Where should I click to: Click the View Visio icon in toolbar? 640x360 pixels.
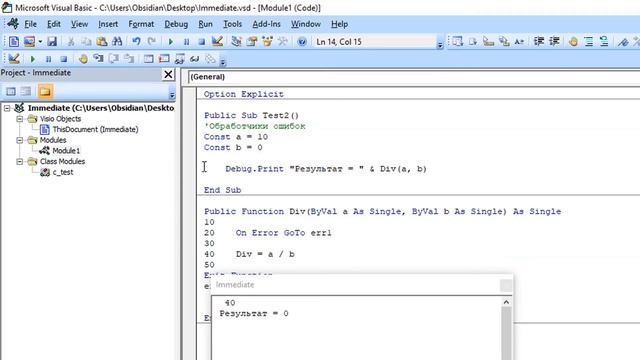pos(13,42)
